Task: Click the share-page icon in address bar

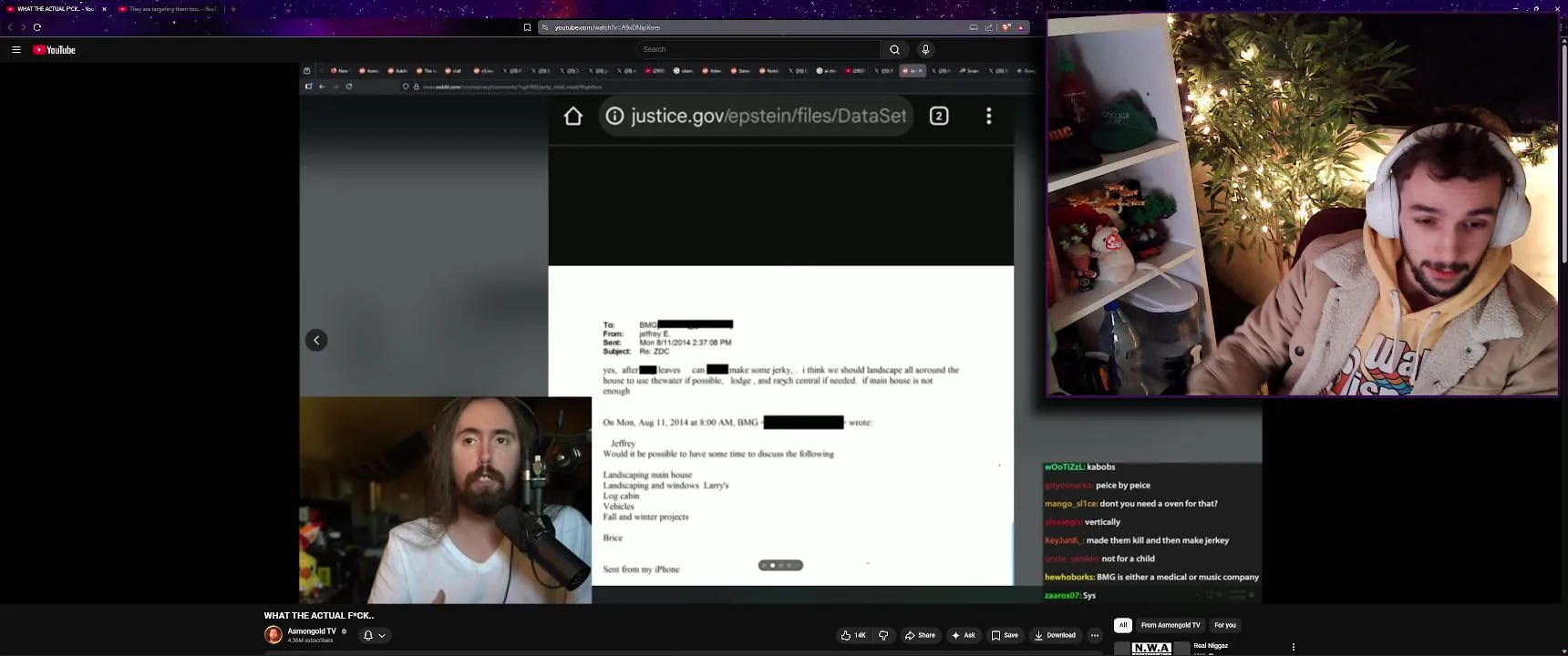Action: tap(989, 27)
